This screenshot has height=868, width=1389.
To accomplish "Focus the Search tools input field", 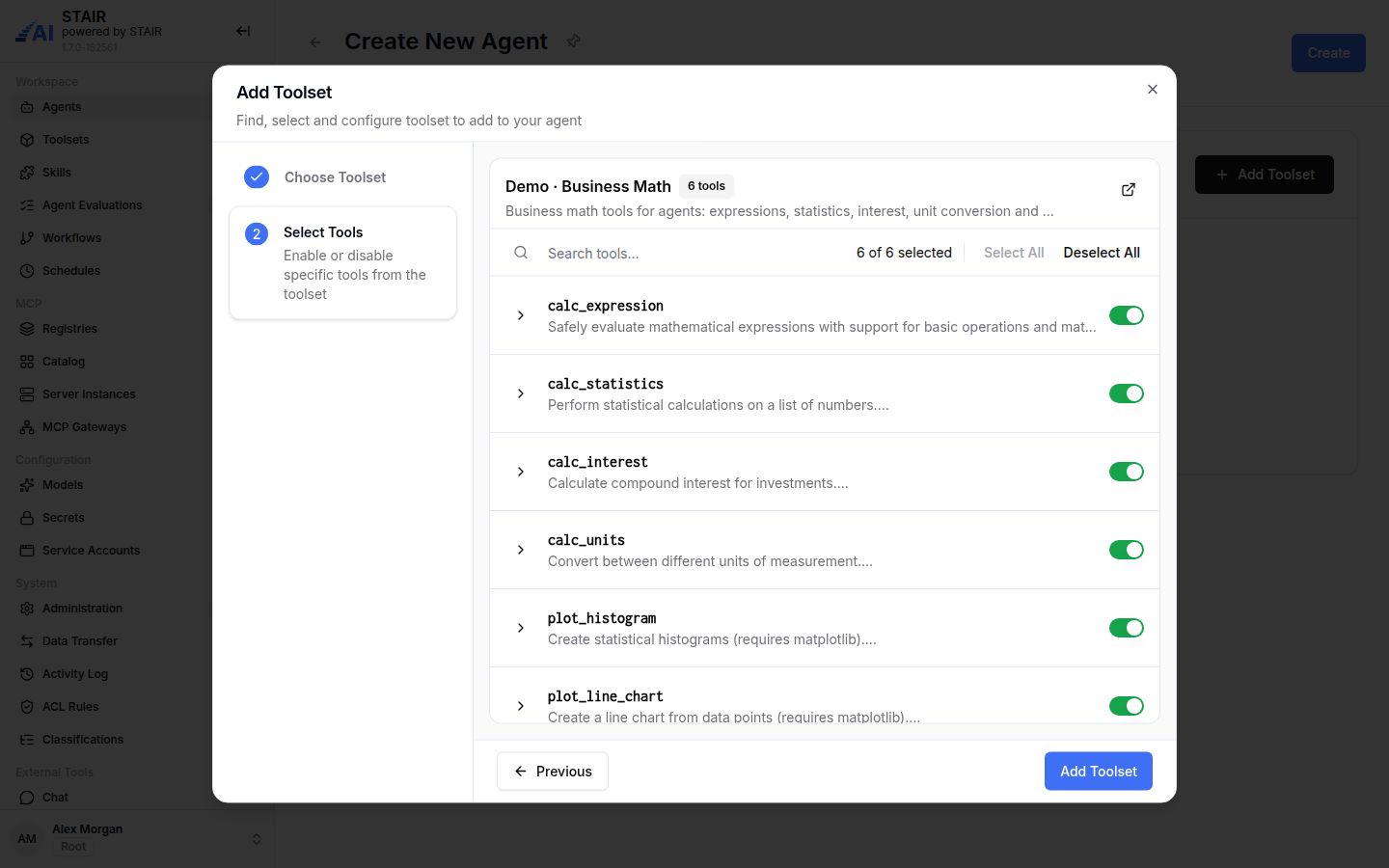I will pos(694,254).
